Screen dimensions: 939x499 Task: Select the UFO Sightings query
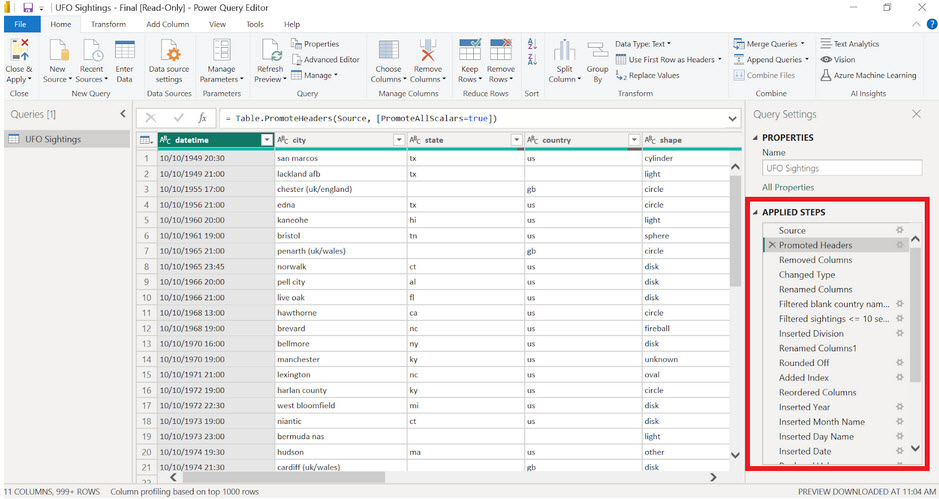(66, 139)
